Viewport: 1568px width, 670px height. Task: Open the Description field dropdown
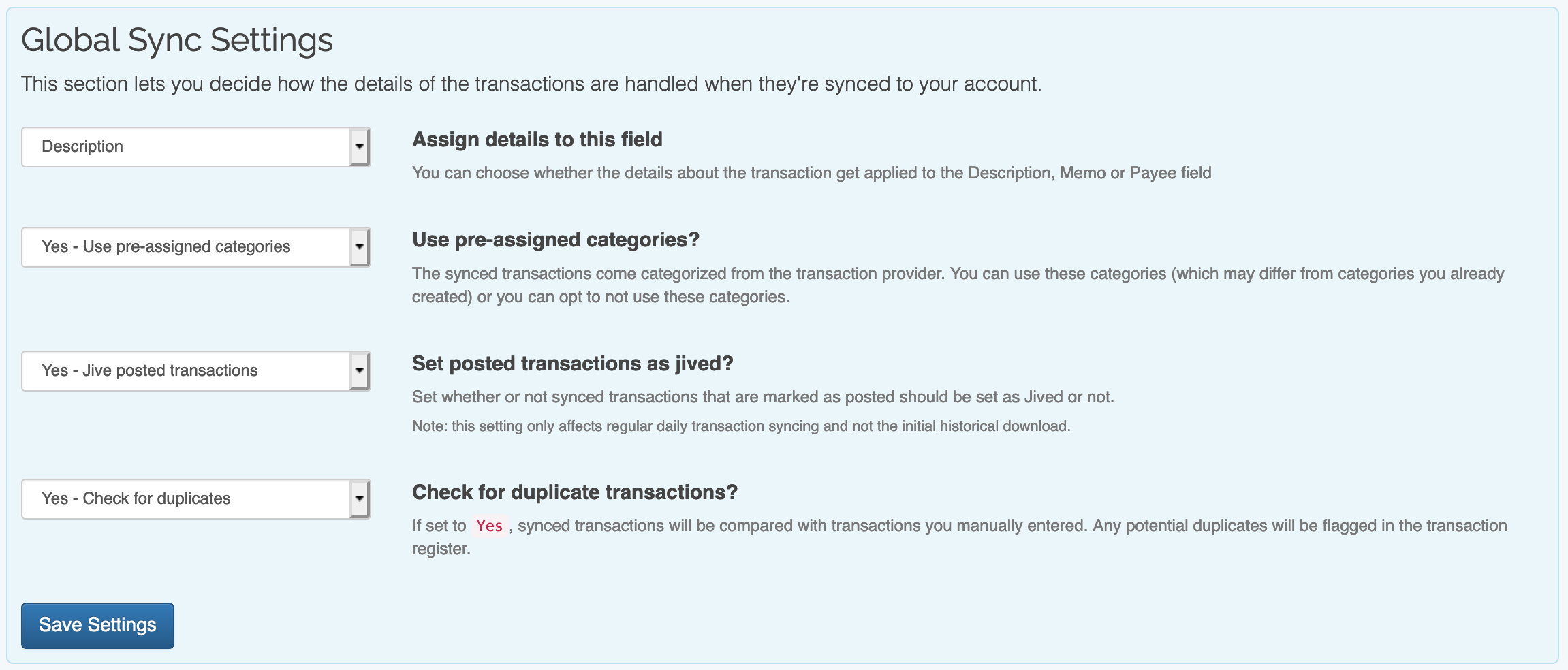[x=185, y=147]
